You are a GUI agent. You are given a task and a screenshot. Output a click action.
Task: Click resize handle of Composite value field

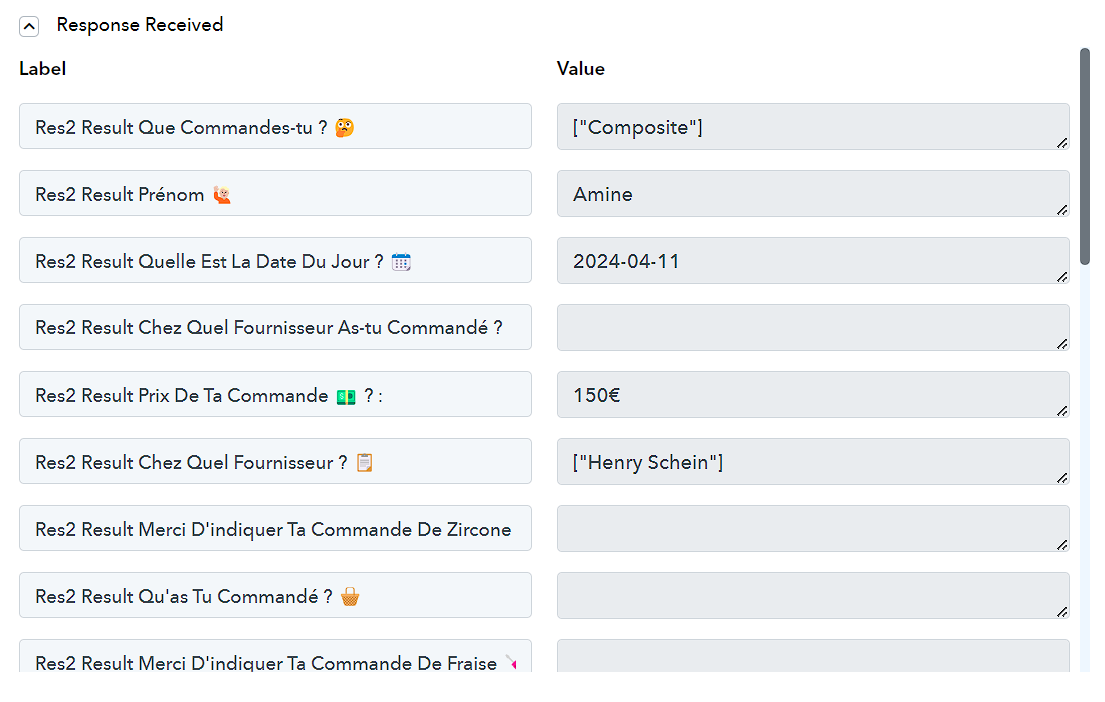pos(1062,142)
